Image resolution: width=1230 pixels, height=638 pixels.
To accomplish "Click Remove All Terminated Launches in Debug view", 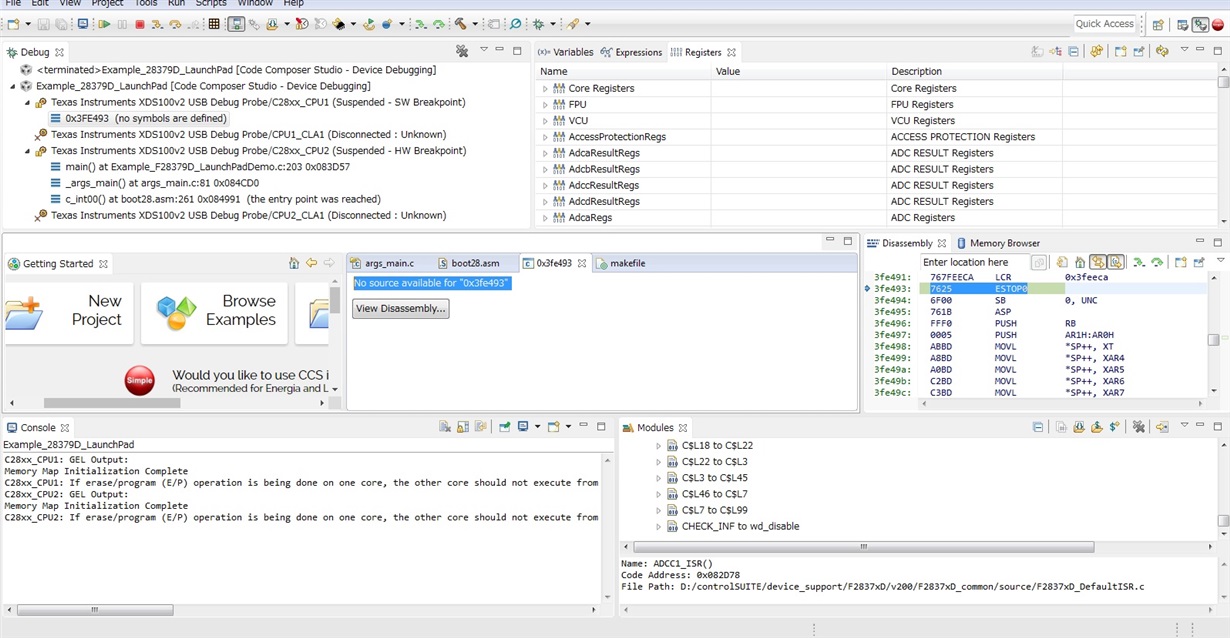I will click(461, 51).
